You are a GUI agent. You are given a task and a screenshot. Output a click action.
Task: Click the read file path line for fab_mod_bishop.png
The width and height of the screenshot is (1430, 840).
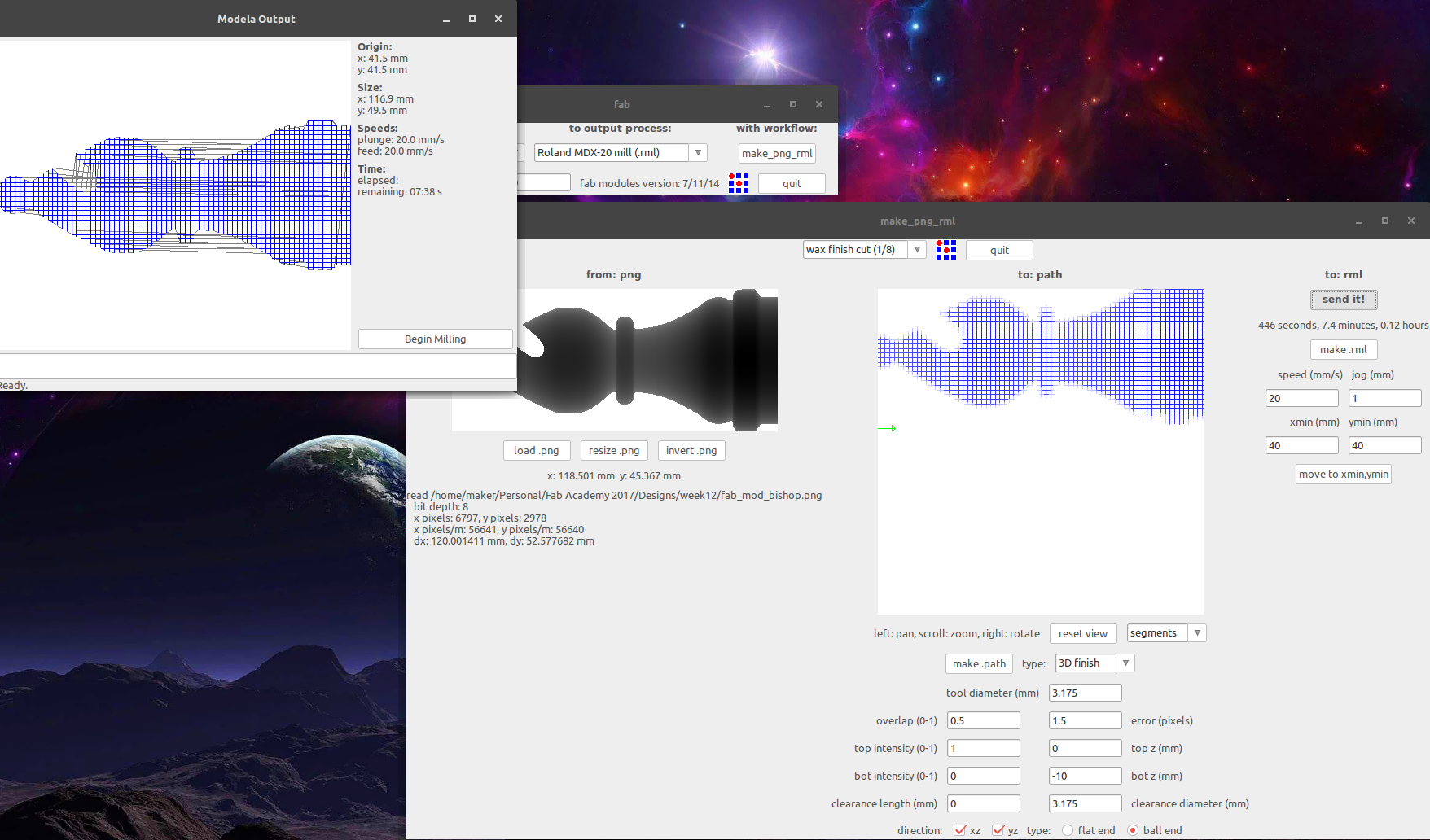point(614,495)
